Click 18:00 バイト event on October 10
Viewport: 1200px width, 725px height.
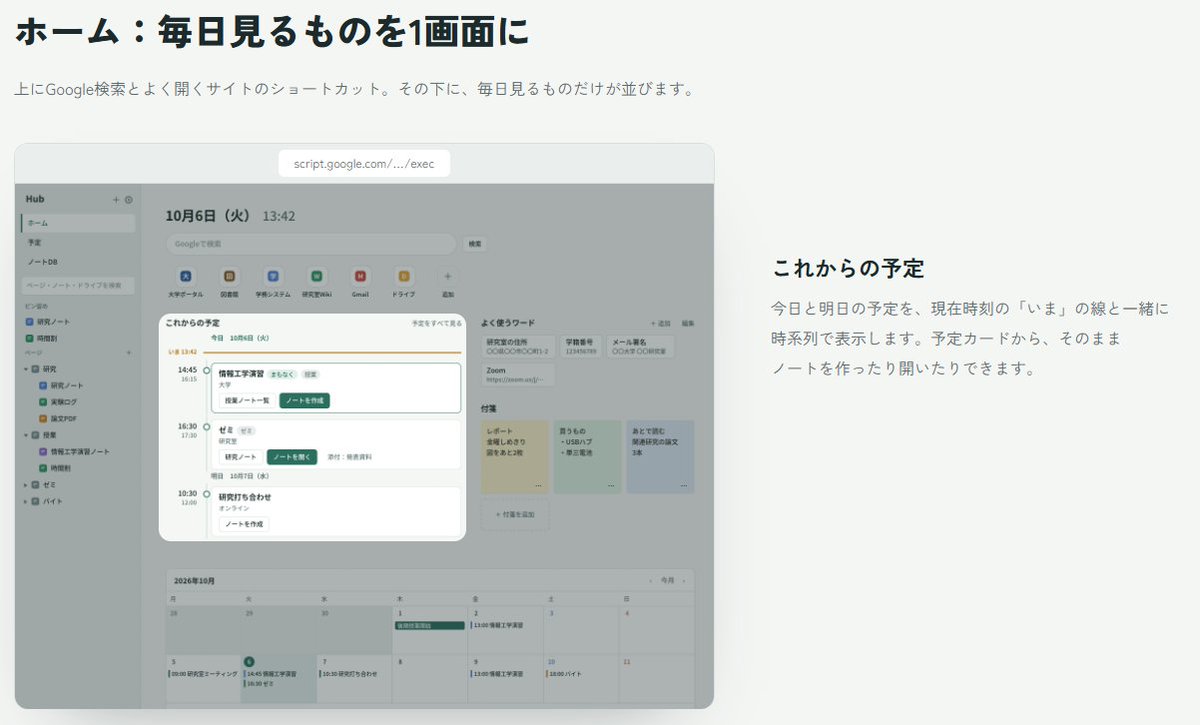(x=563, y=673)
